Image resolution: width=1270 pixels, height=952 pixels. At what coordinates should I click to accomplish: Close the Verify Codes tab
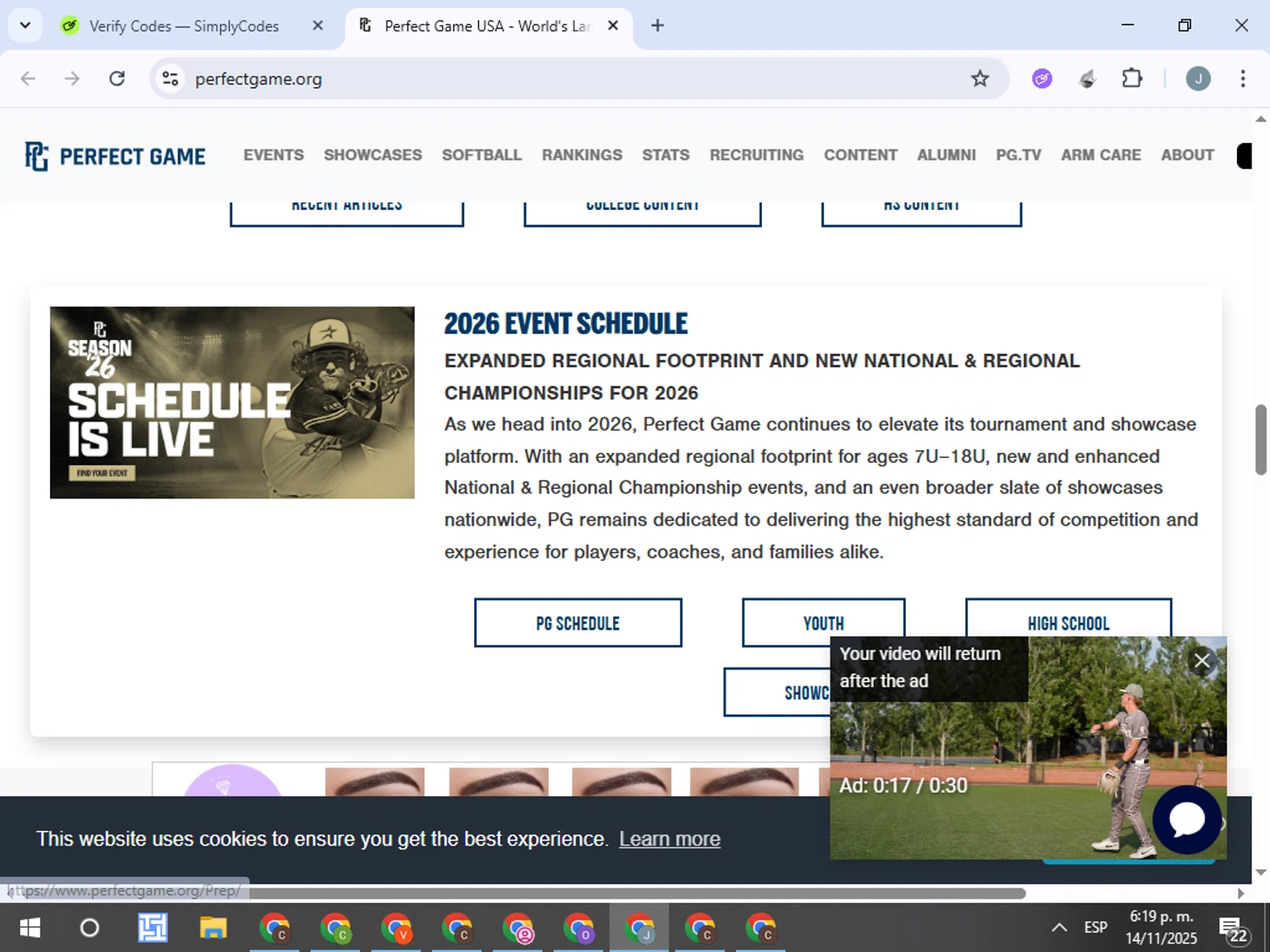tap(317, 25)
